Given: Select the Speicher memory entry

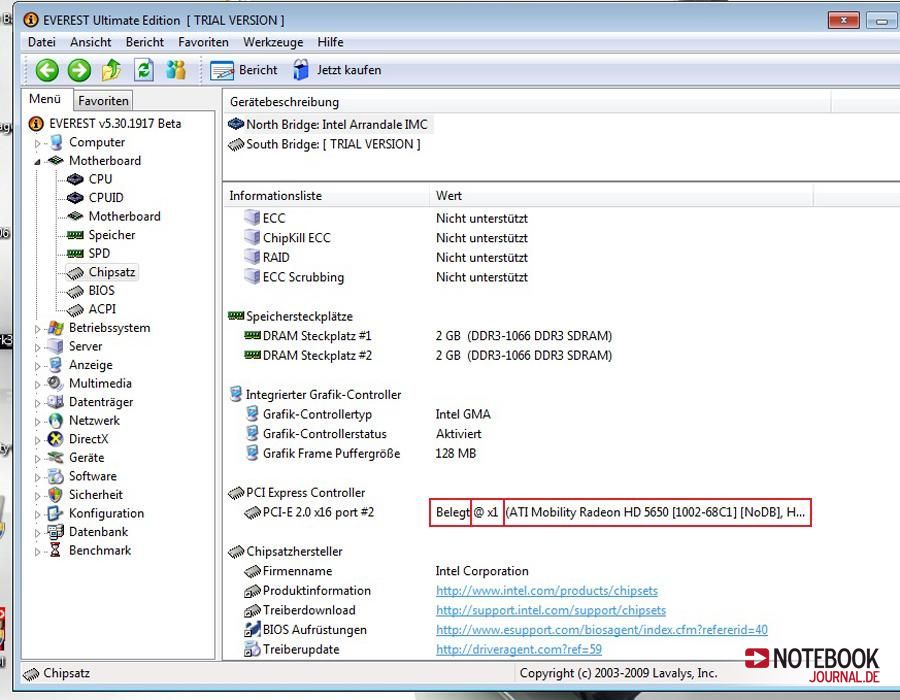Looking at the screenshot, I should tap(112, 235).
